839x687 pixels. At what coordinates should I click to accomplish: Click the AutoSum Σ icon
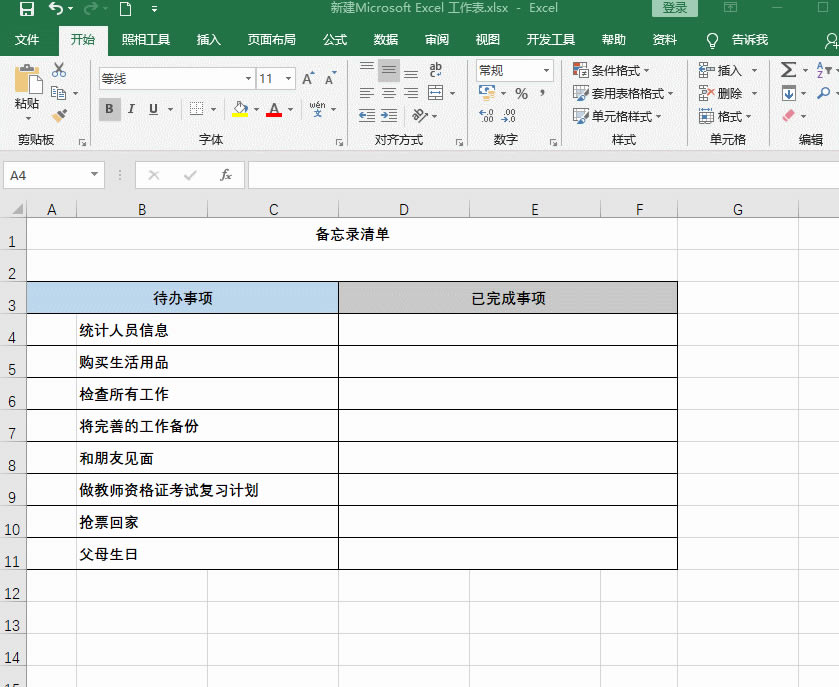789,70
